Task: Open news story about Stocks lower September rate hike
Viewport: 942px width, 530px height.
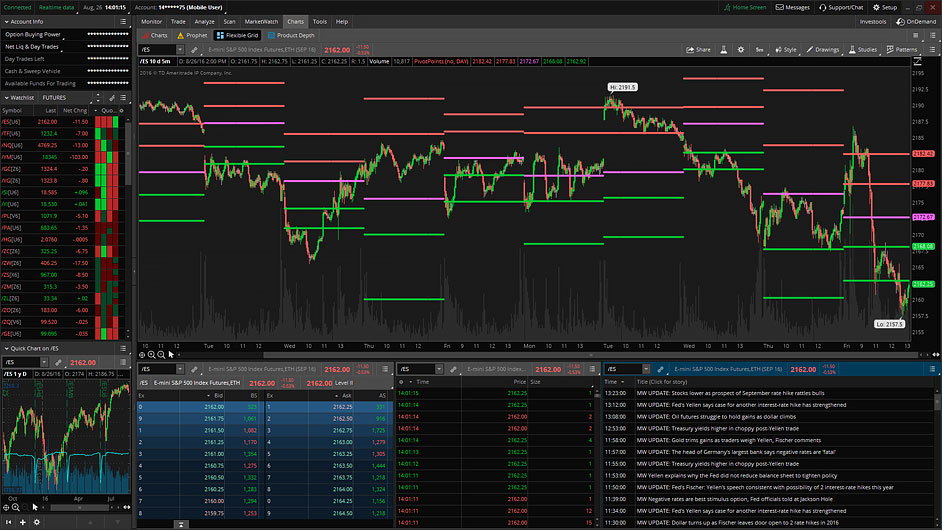Action: pyautogui.click(x=730, y=393)
